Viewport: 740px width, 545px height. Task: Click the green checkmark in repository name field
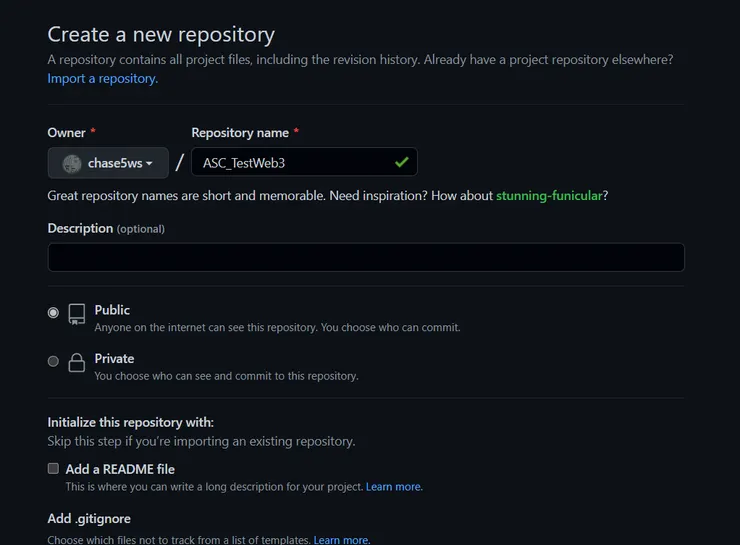coord(401,162)
